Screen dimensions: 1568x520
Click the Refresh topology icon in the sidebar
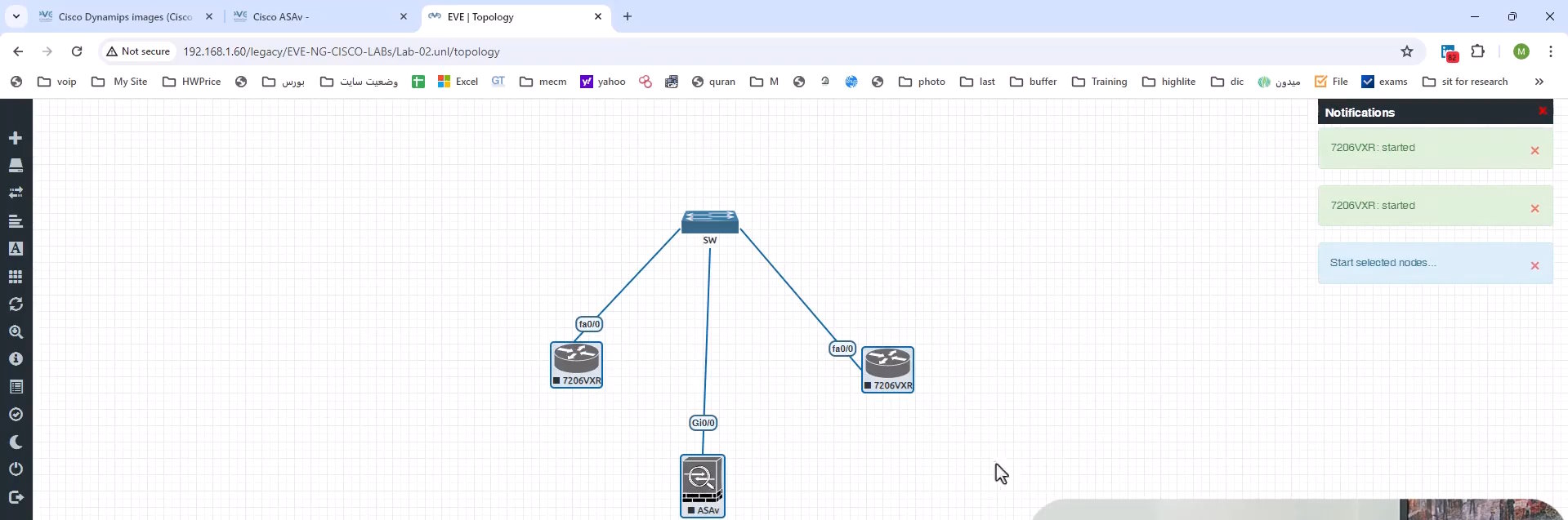(x=16, y=304)
